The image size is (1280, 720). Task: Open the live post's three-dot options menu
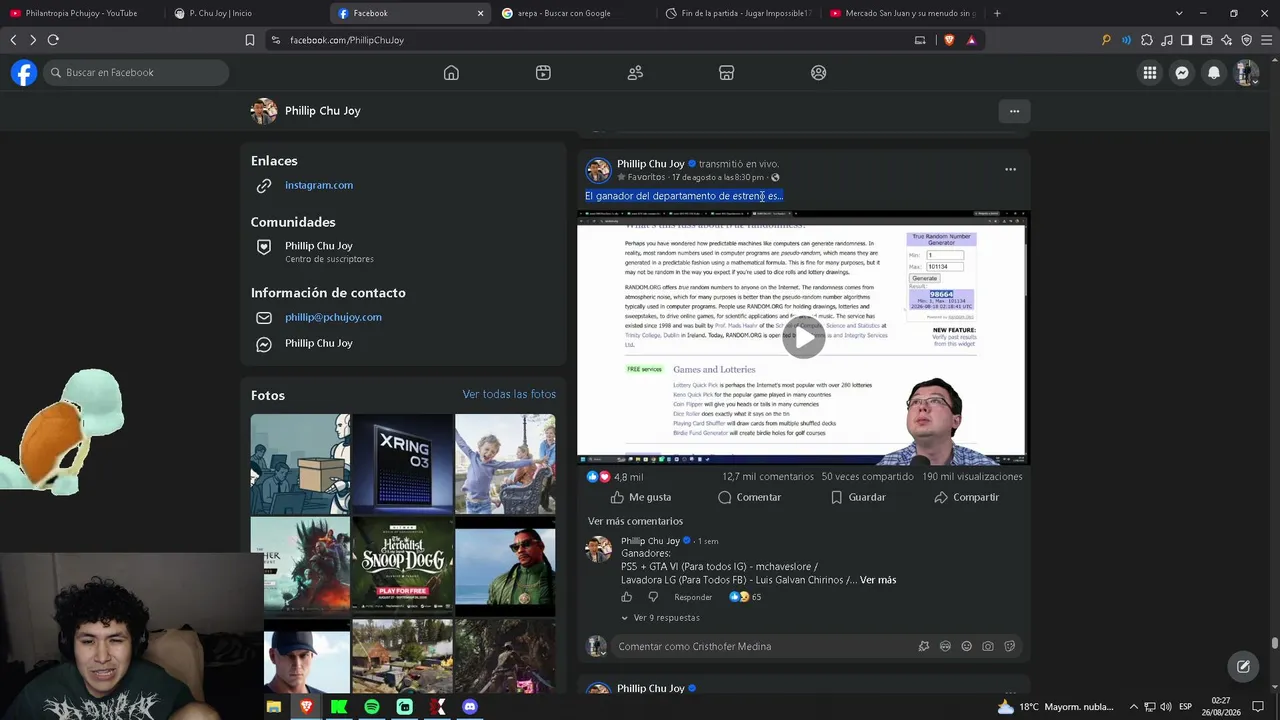[1010, 170]
